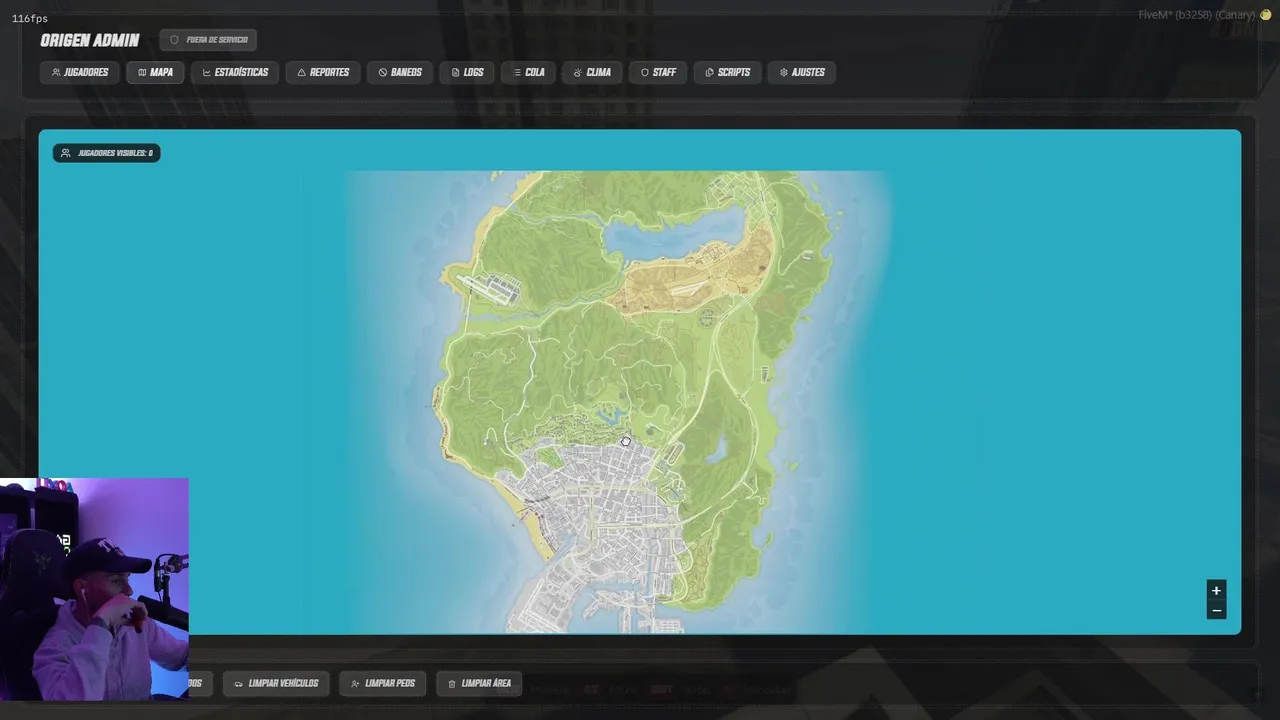1280x720 pixels.
Task: Show the Cola queue tab
Action: coord(528,72)
